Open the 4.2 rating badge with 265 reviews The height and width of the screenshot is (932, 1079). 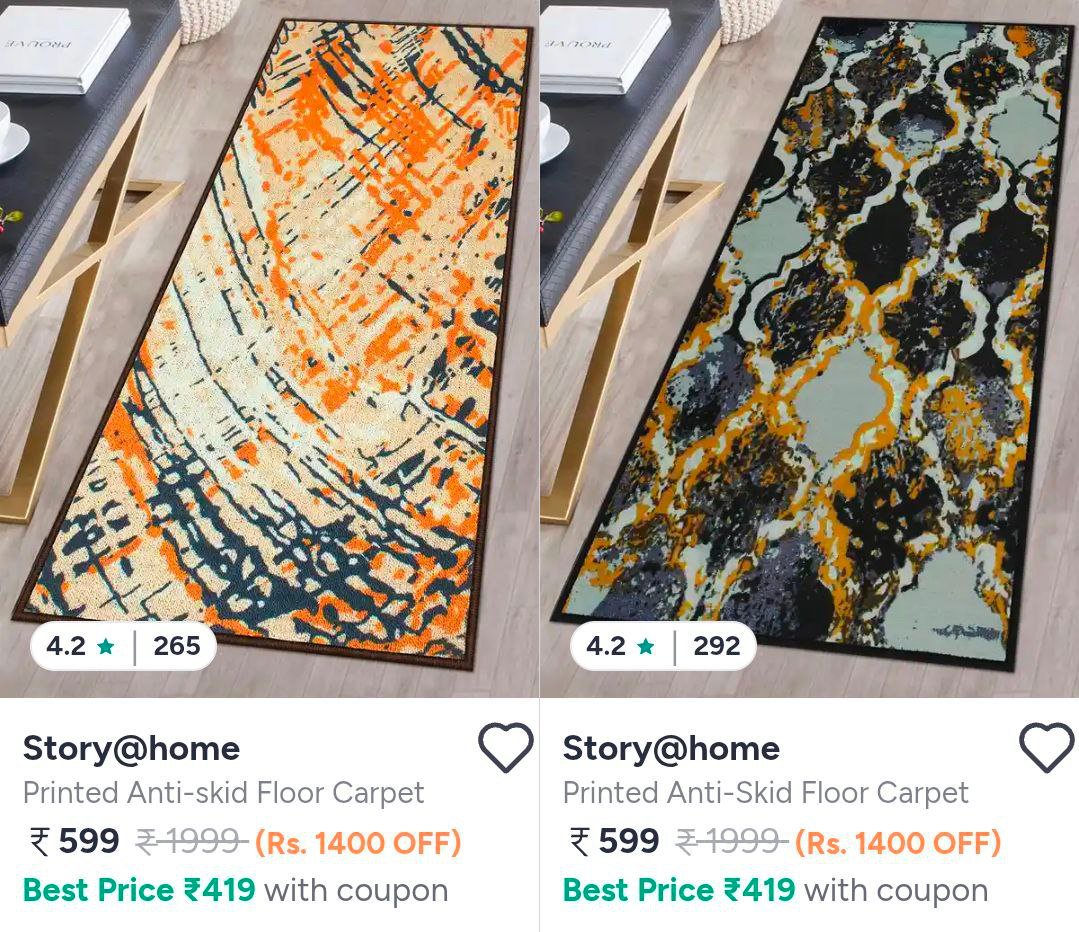(x=123, y=646)
